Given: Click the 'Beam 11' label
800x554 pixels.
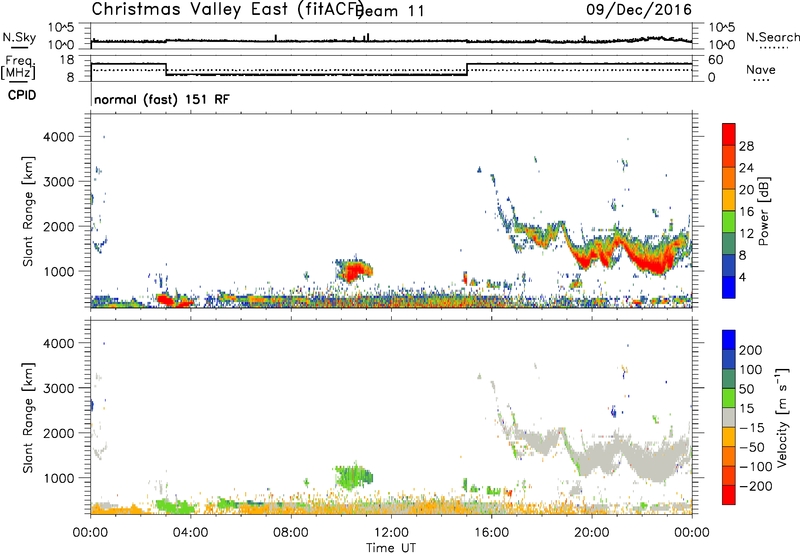Looking at the screenshot, I should point(390,11).
